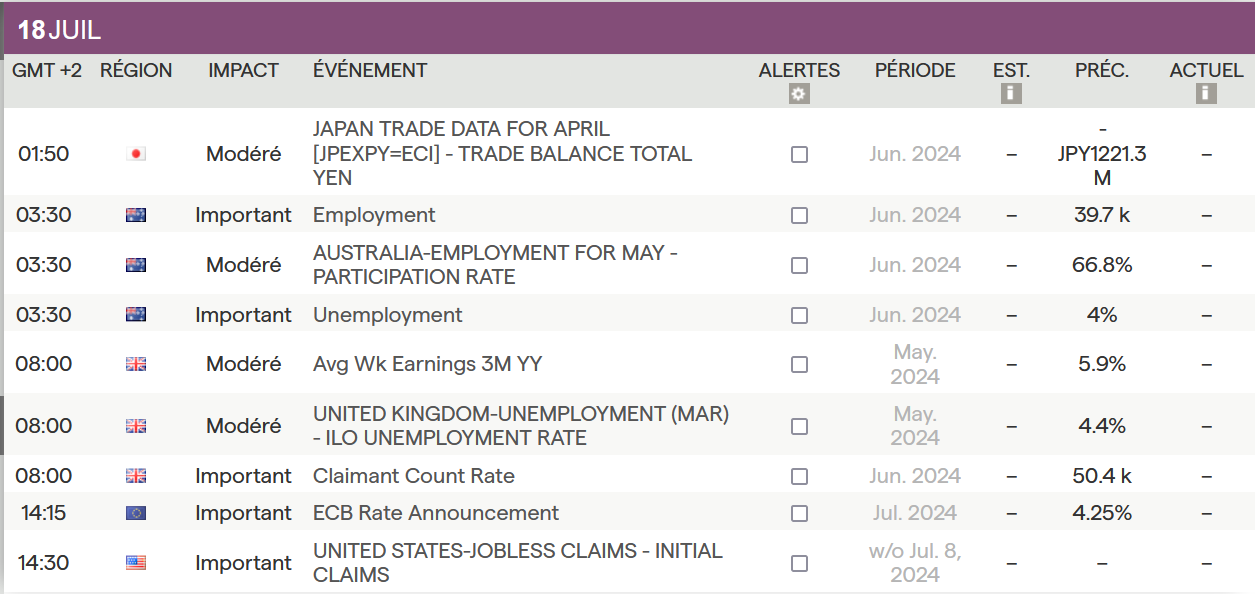Click the EST. info icon

pyautogui.click(x=1011, y=94)
